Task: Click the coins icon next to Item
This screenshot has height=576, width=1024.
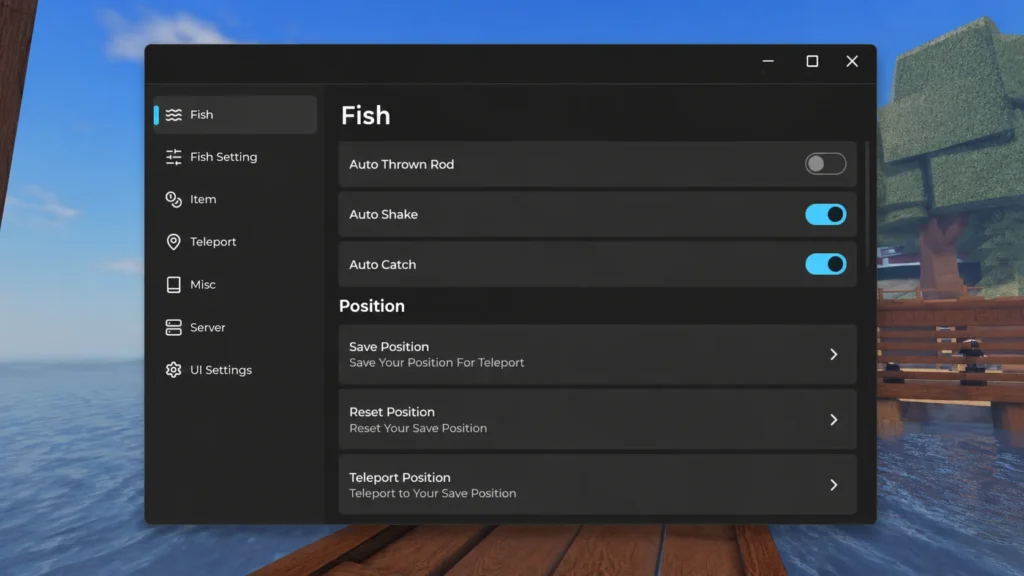Action: click(x=173, y=199)
